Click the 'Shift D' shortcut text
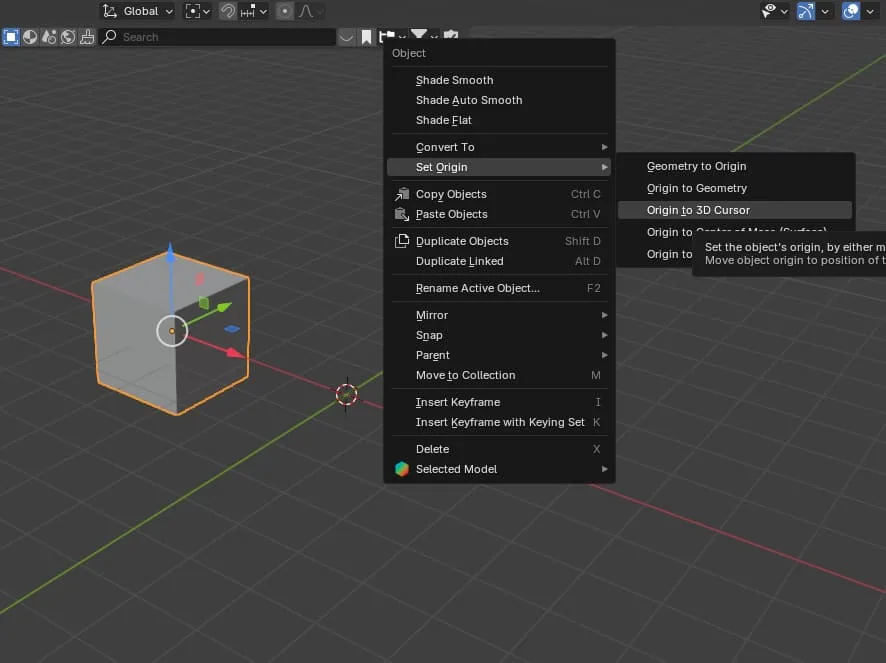This screenshot has width=886, height=663. [583, 241]
